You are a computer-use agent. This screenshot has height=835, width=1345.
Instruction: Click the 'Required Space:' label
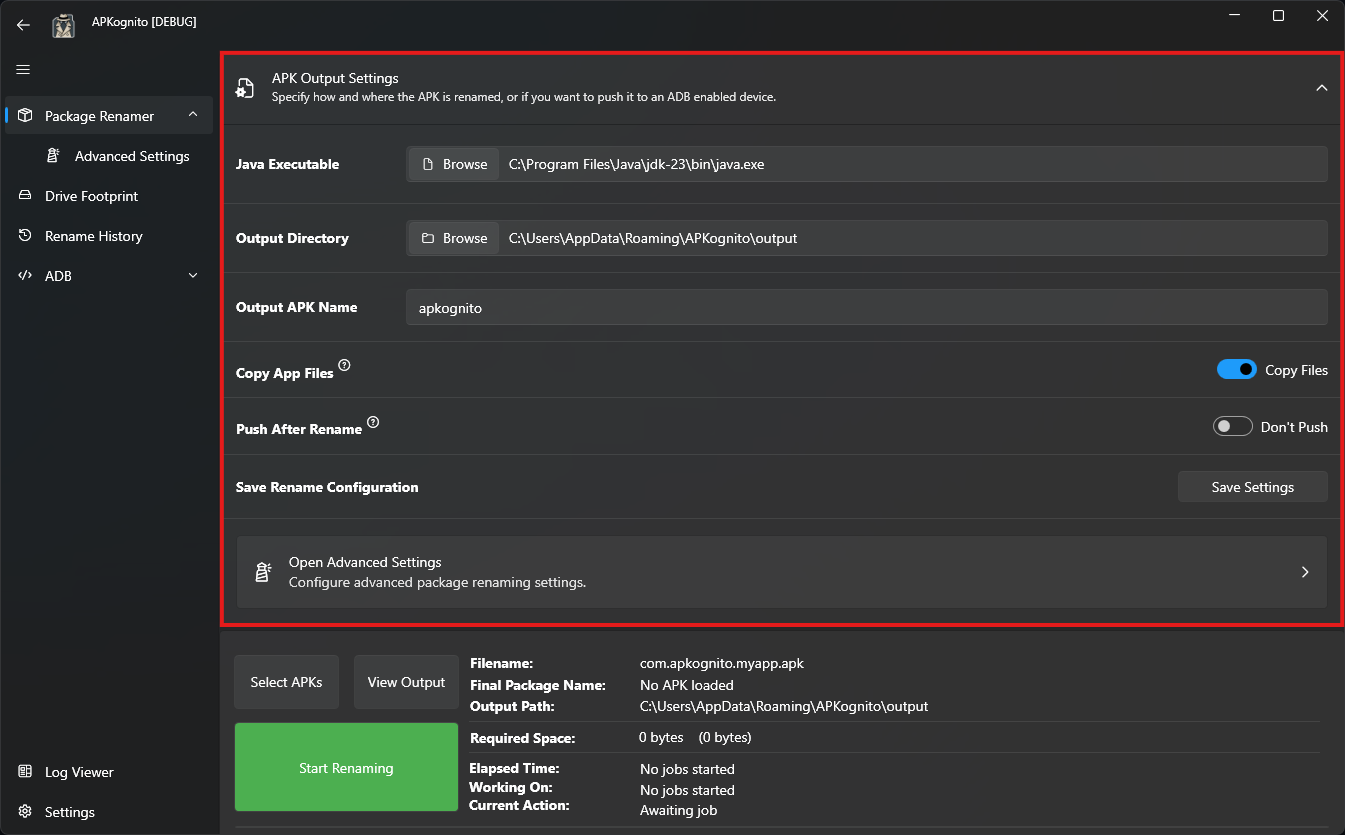tap(522, 738)
